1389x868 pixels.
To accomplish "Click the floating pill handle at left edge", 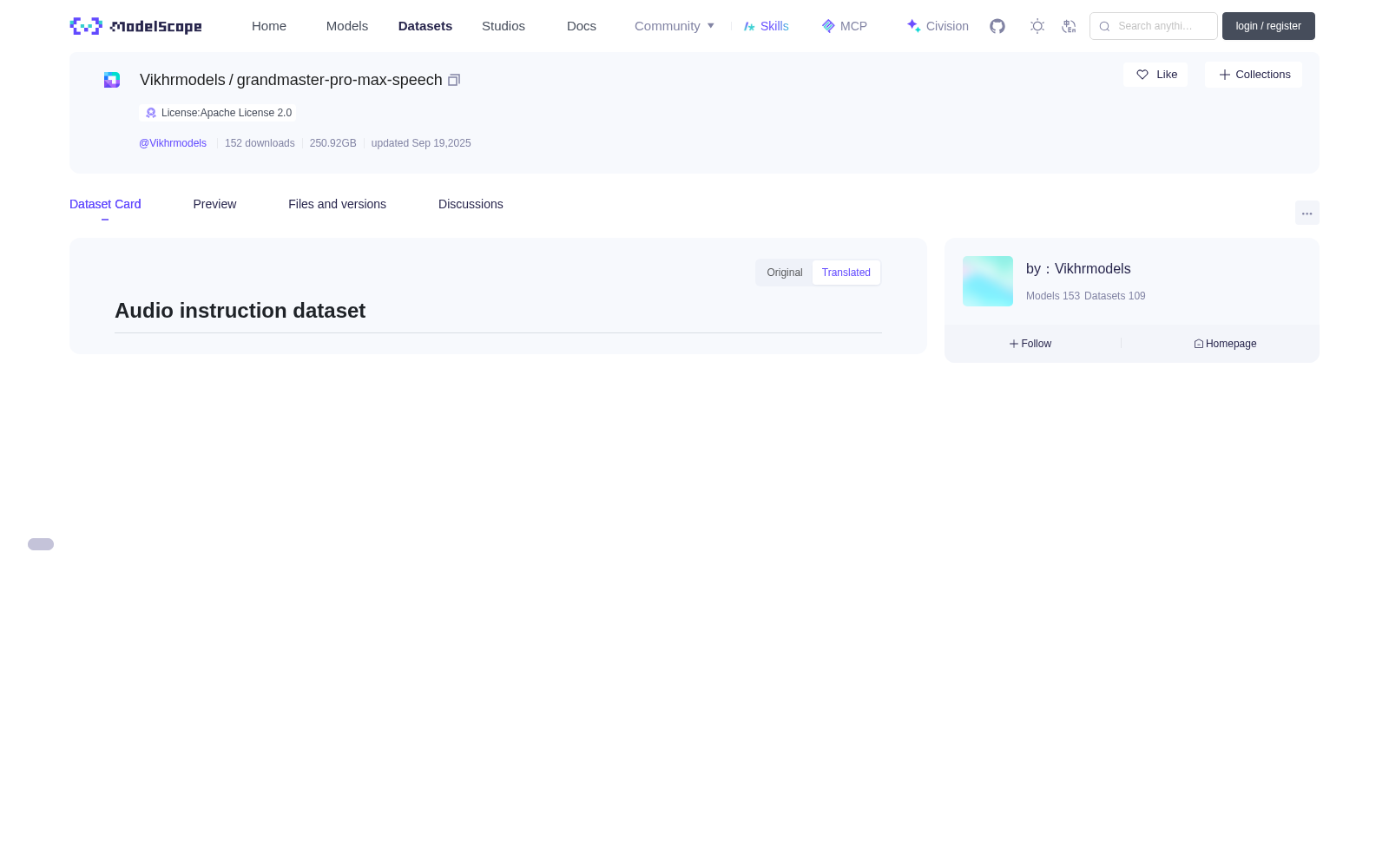I will (x=41, y=544).
